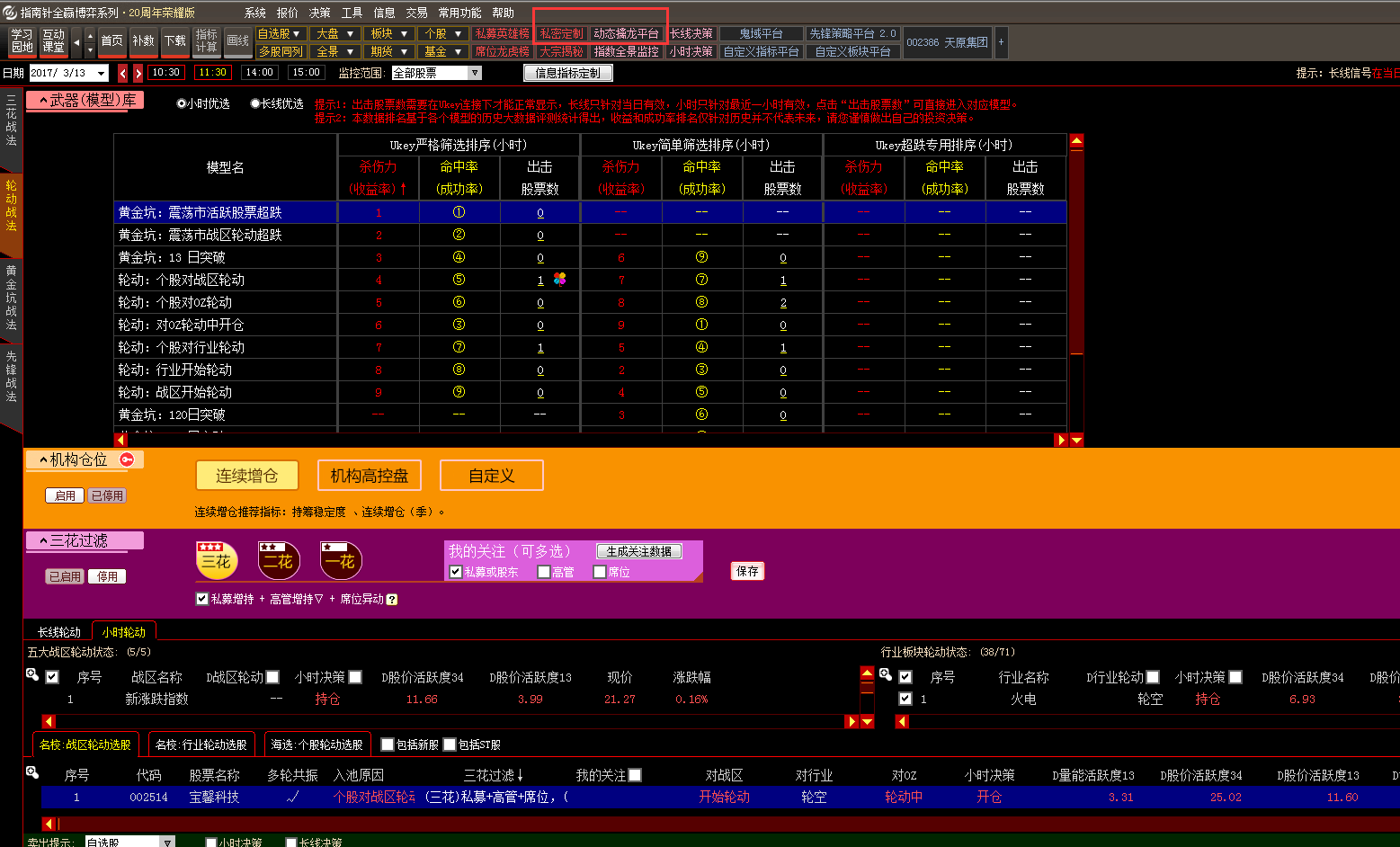The width and height of the screenshot is (1400, 847).
Task: Collapse the 武器(模型)库 panel
Action: click(x=43, y=102)
